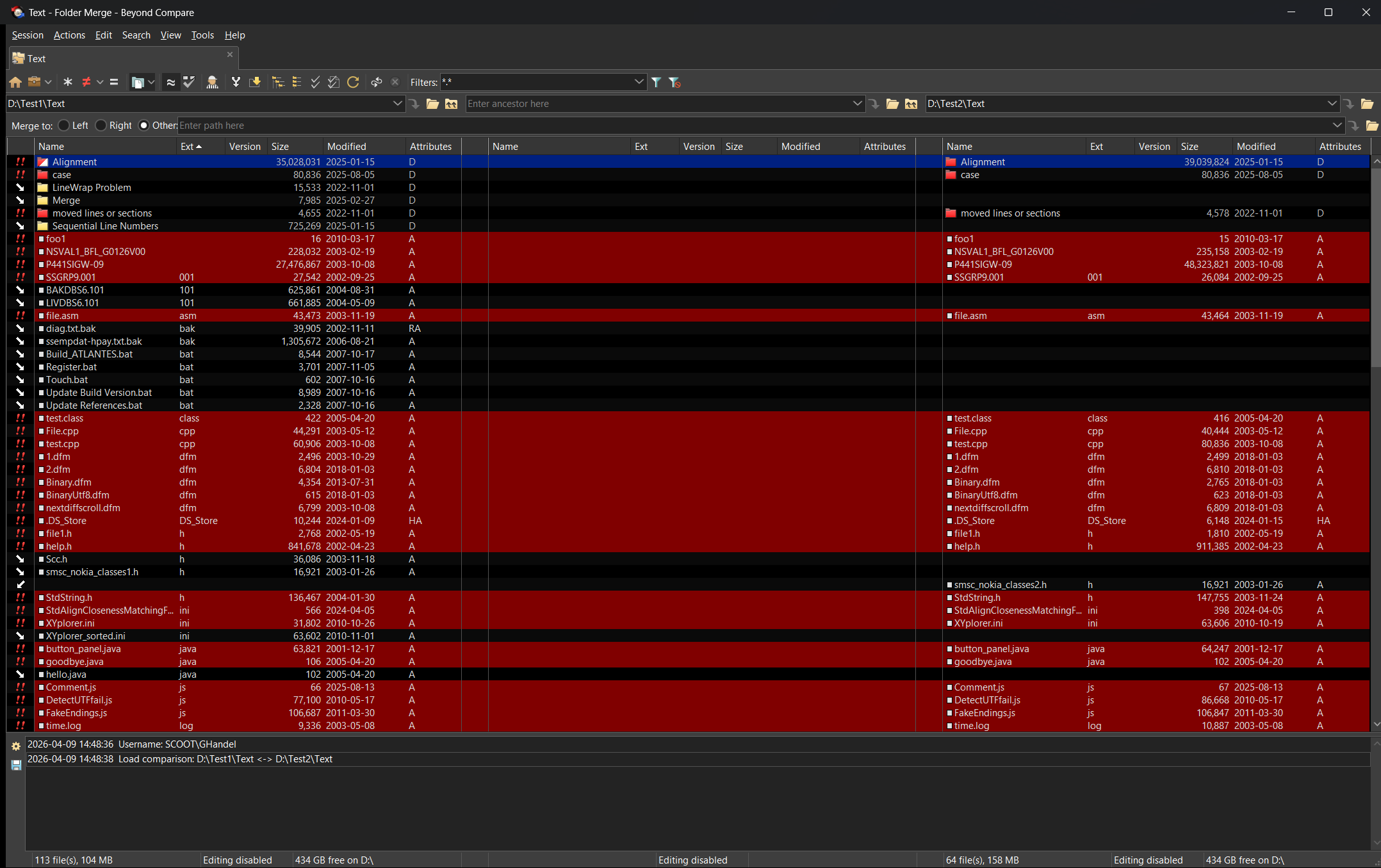Screen dimensions: 1381x868
Task: Close the Text session tab
Action: (230, 54)
